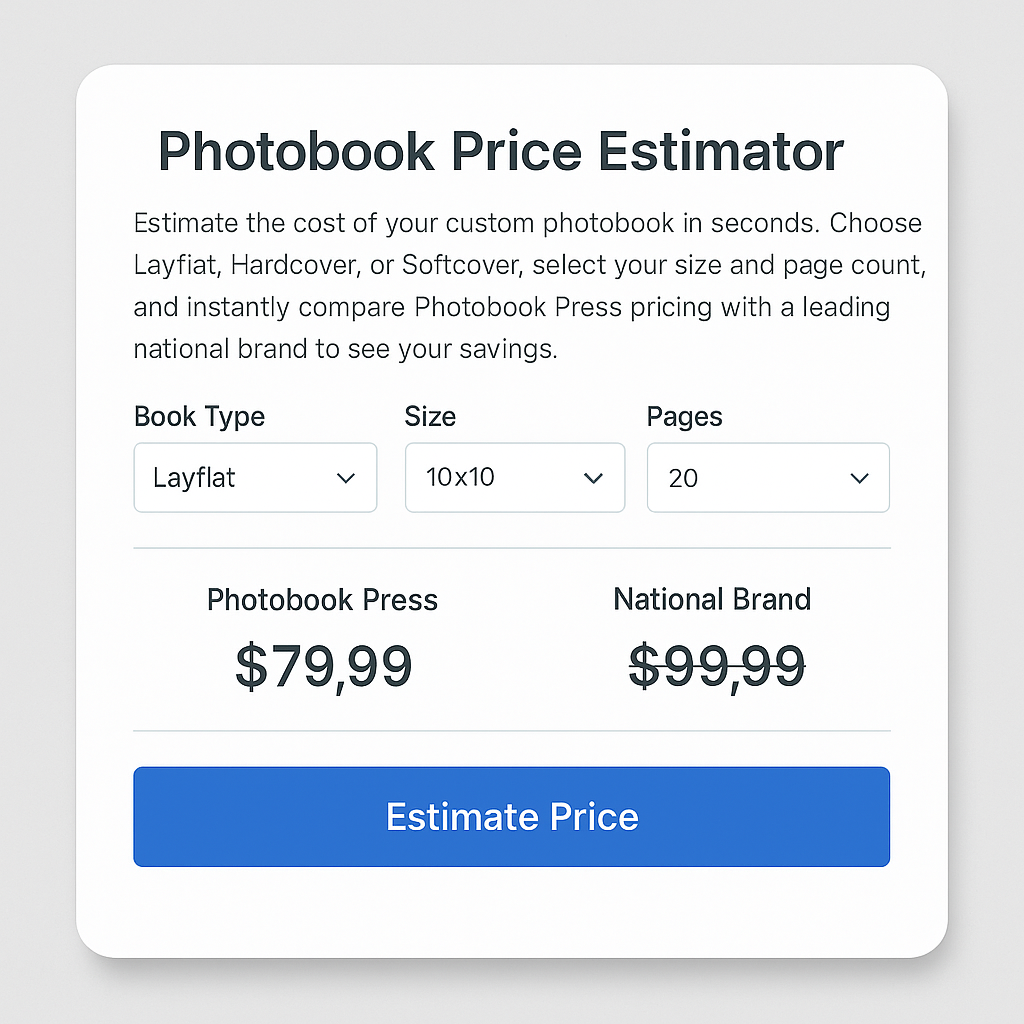The width and height of the screenshot is (1024, 1024).
Task: Click the Estimate Price button
Action: (511, 816)
